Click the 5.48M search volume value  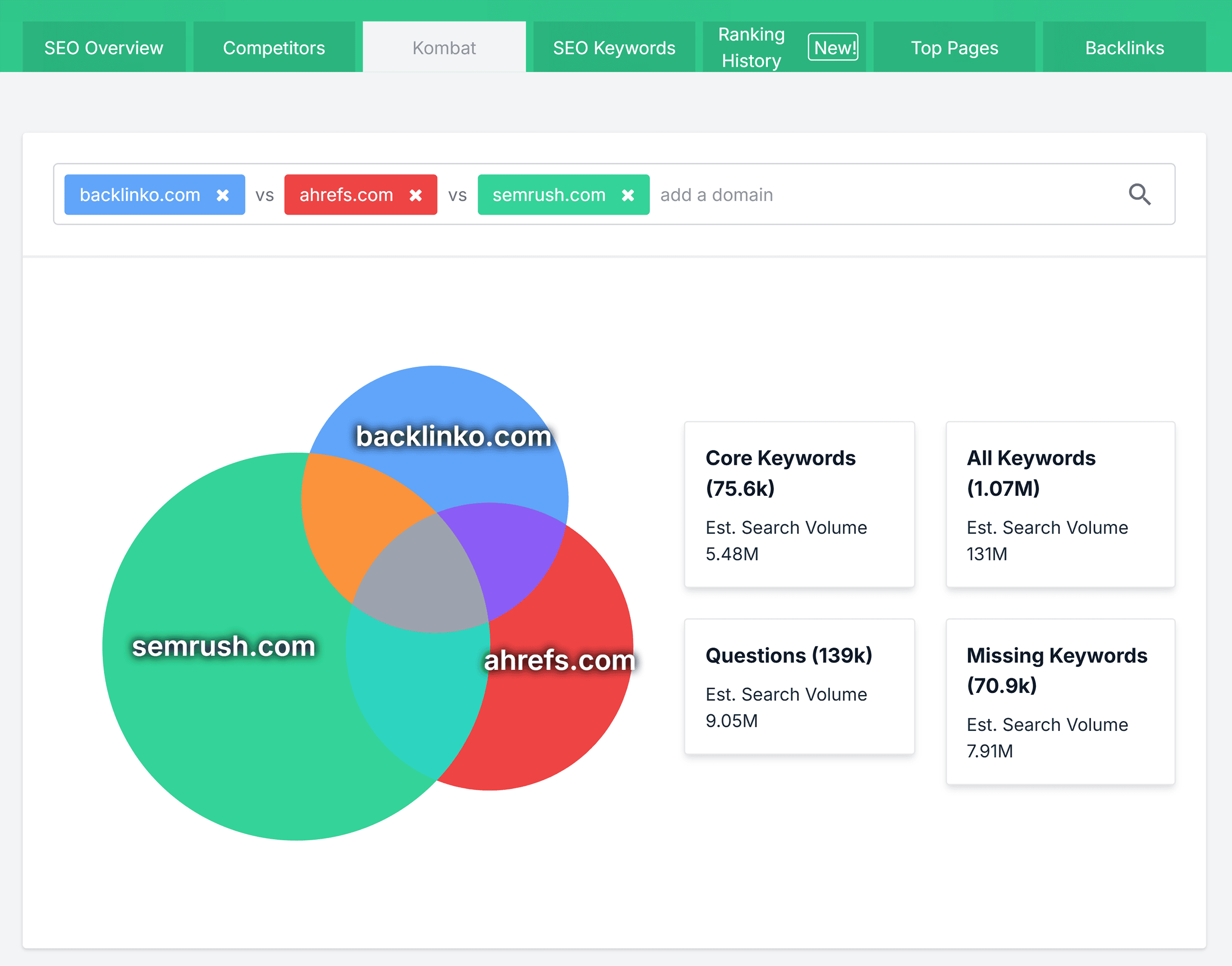click(x=732, y=553)
